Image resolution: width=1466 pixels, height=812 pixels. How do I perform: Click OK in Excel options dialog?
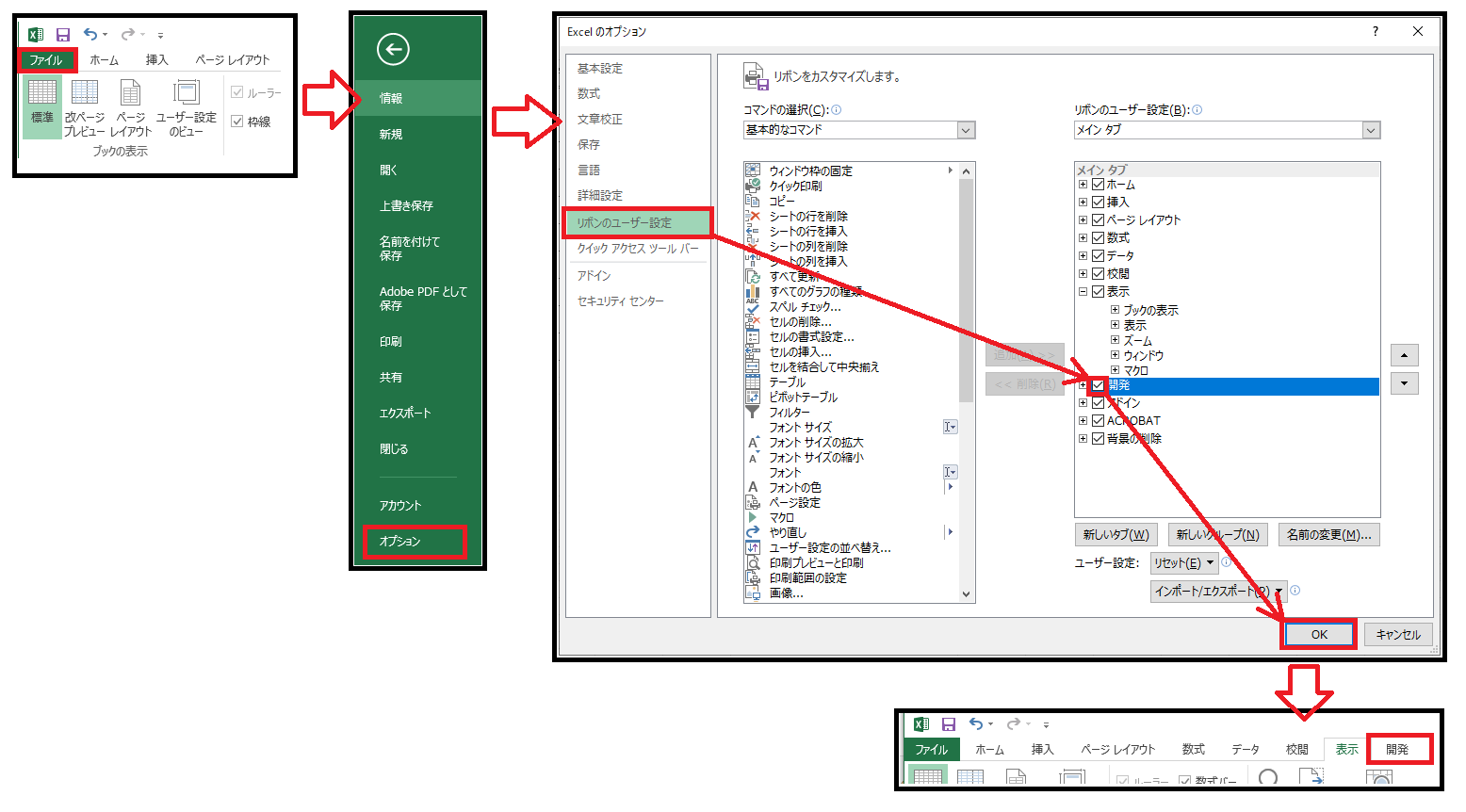pos(1319,635)
